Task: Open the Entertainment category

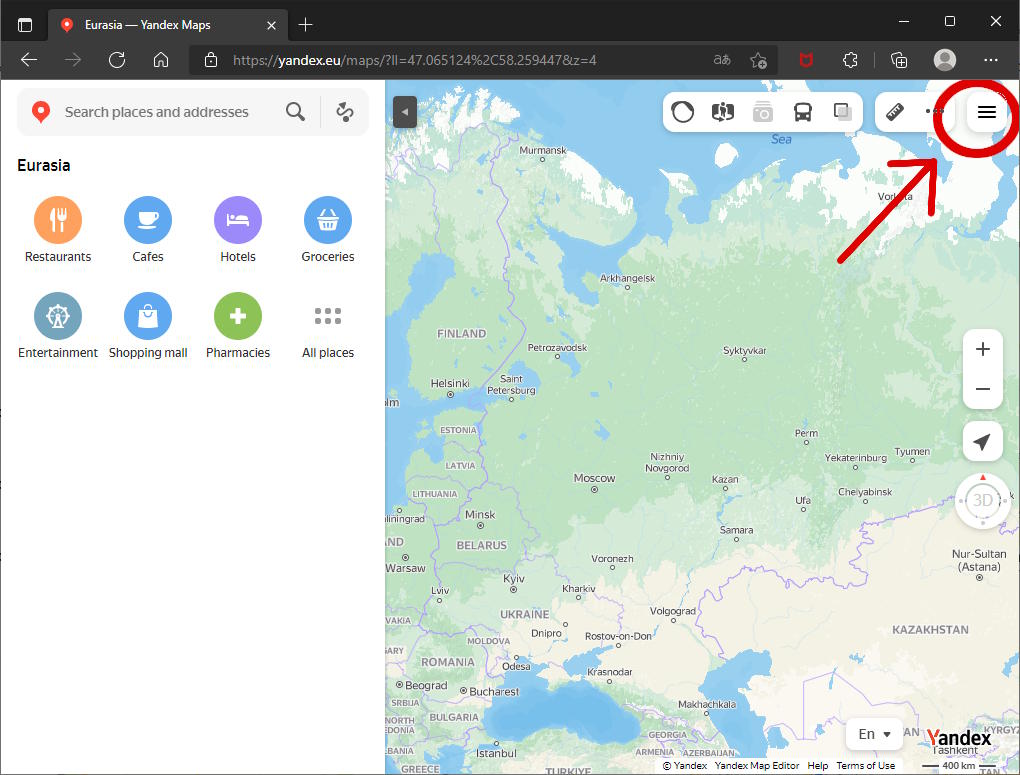Action: click(x=58, y=325)
